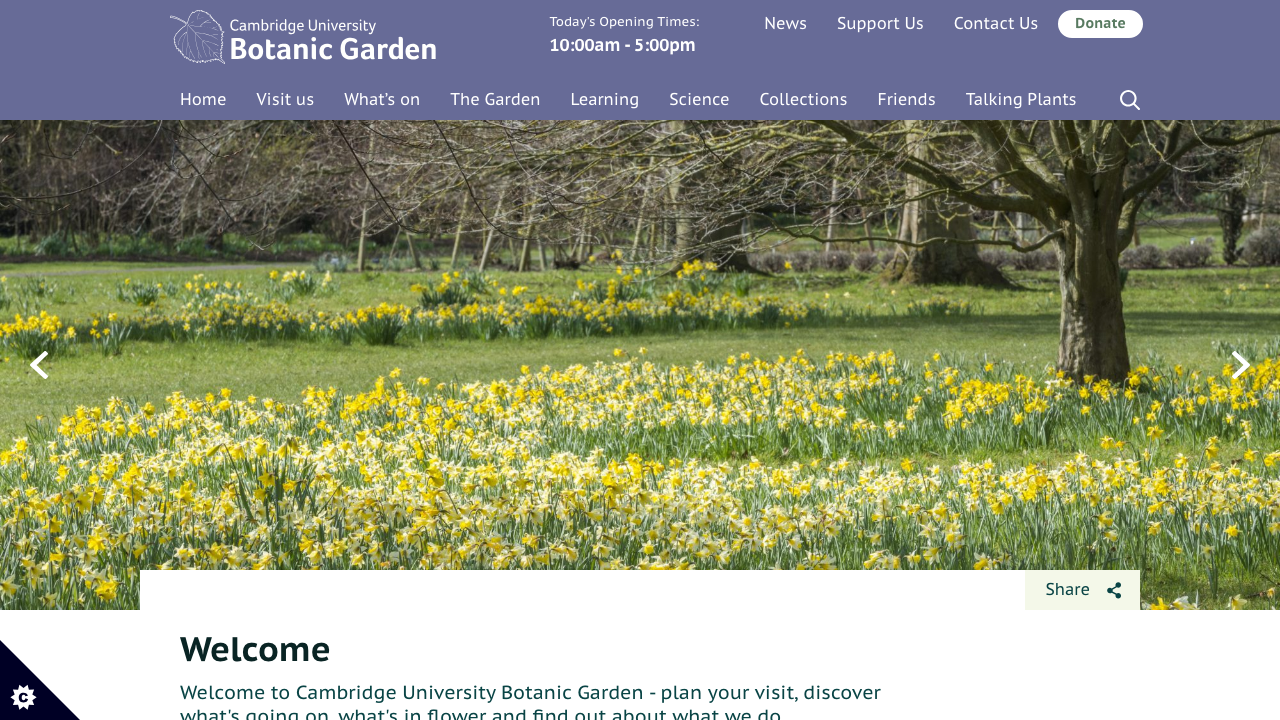Advance the carousel with the next arrow
This screenshot has width=1280, height=720.
coord(1240,364)
